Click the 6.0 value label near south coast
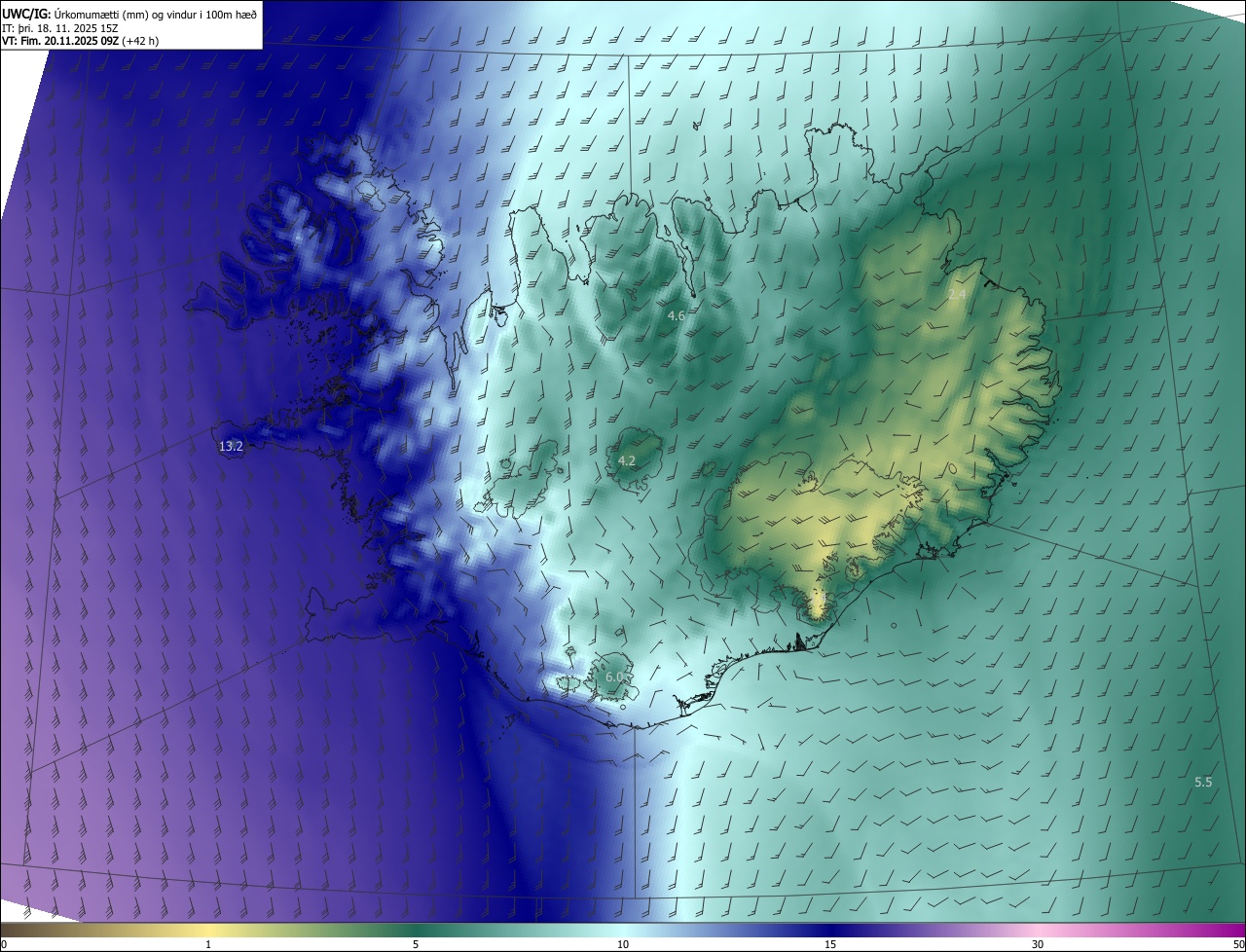 614,677
